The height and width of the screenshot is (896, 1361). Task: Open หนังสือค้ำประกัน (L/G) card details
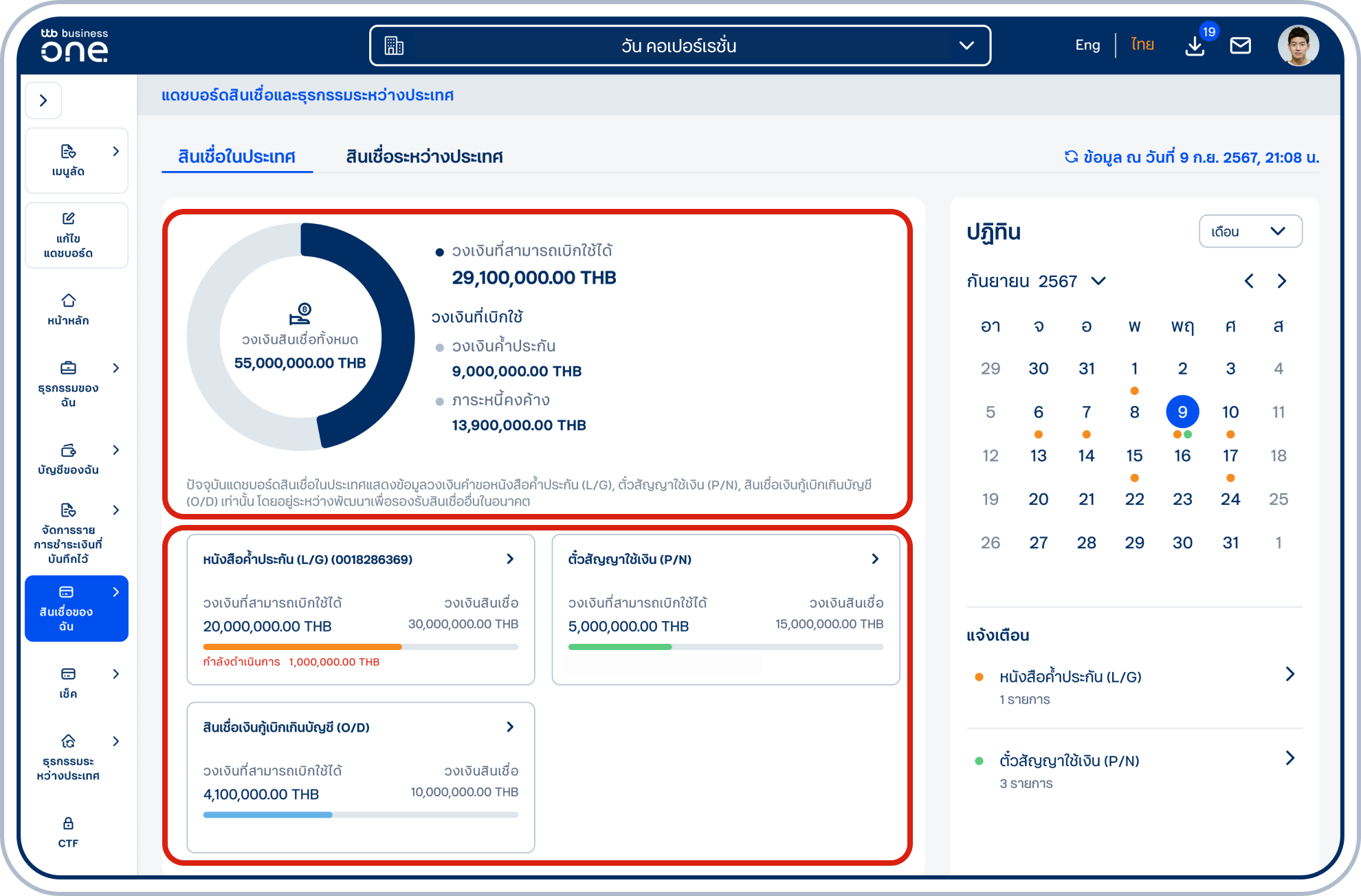point(509,559)
